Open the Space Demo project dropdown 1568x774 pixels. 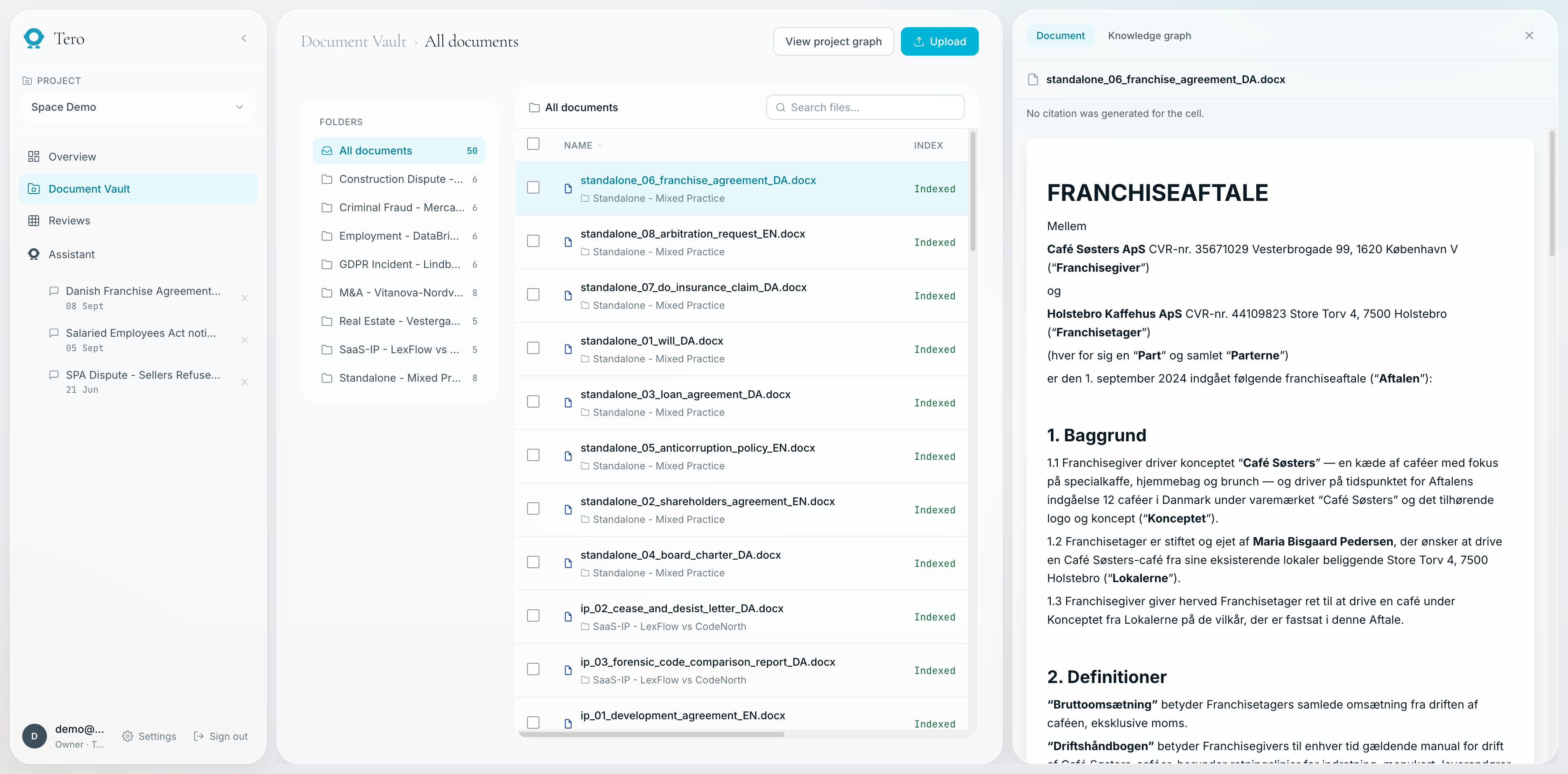138,107
